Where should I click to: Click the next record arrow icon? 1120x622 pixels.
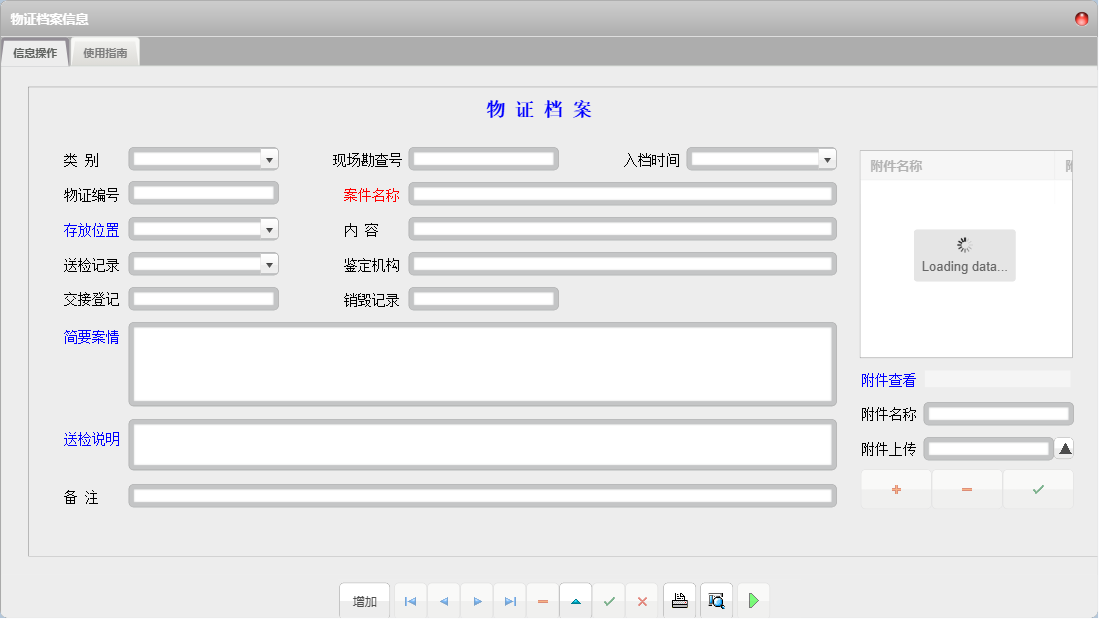coord(477,600)
